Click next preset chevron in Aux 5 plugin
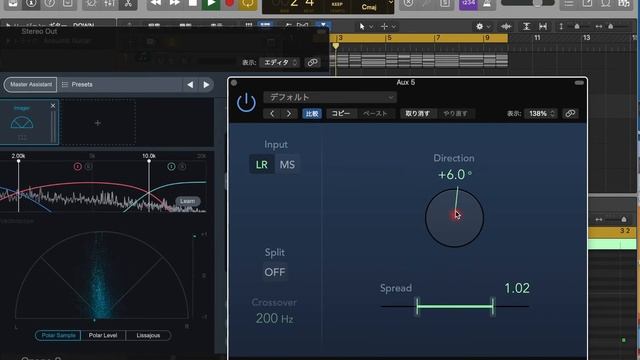Screen dimensions: 640x360 [289, 113]
